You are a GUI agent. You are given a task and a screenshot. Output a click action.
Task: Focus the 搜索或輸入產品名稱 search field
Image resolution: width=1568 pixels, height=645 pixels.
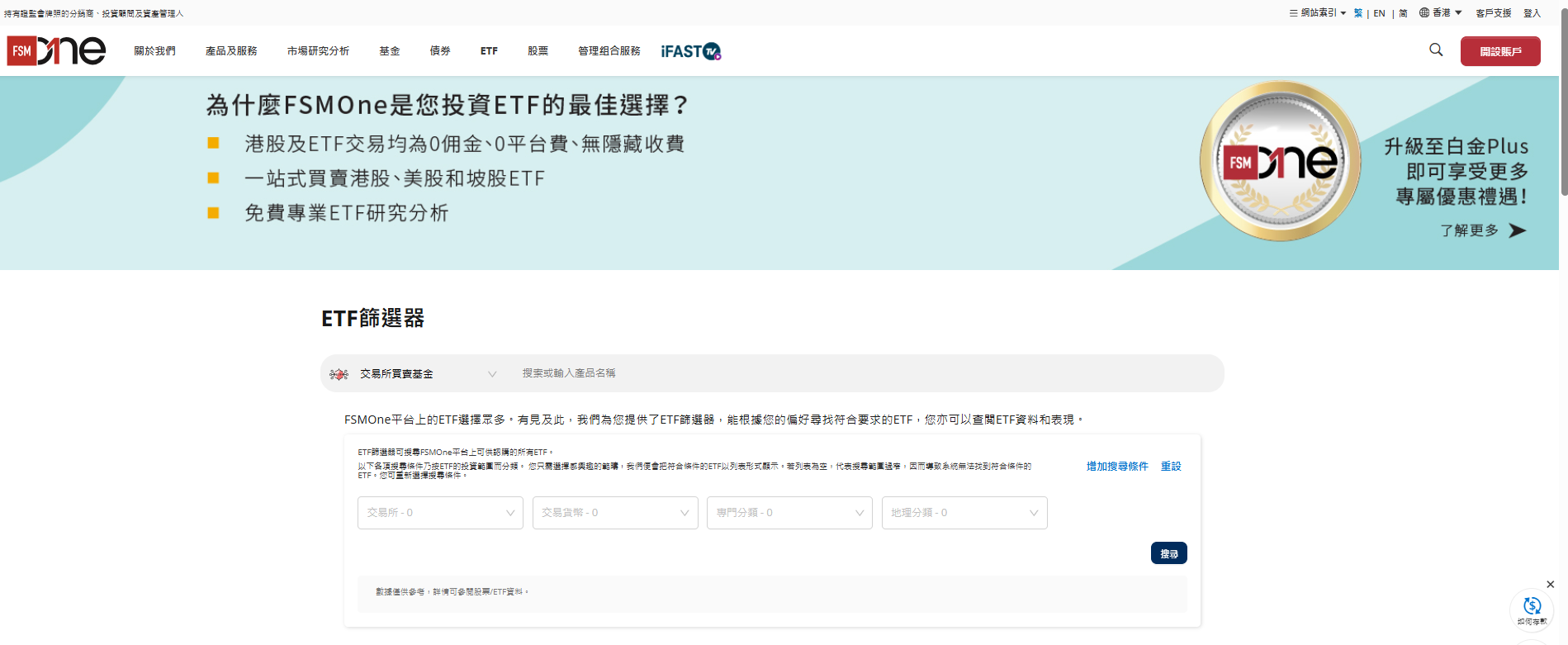[x=867, y=373]
